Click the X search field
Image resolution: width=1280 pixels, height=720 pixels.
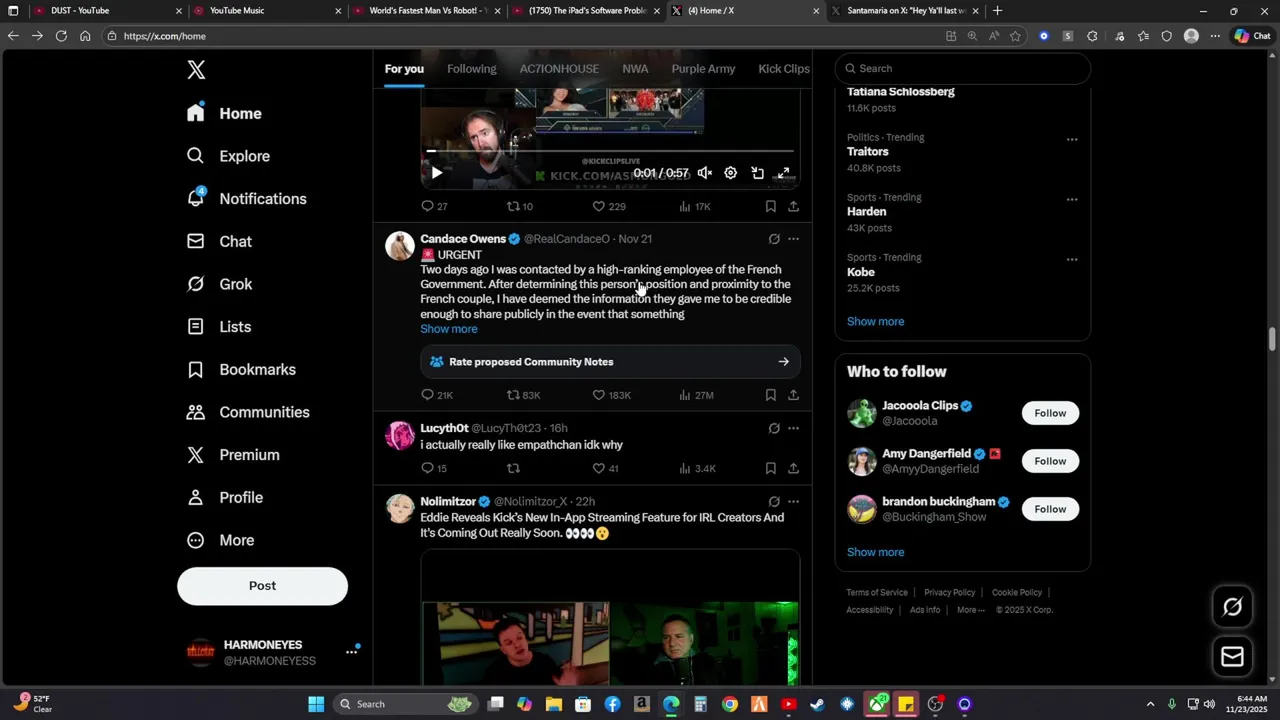pos(962,68)
